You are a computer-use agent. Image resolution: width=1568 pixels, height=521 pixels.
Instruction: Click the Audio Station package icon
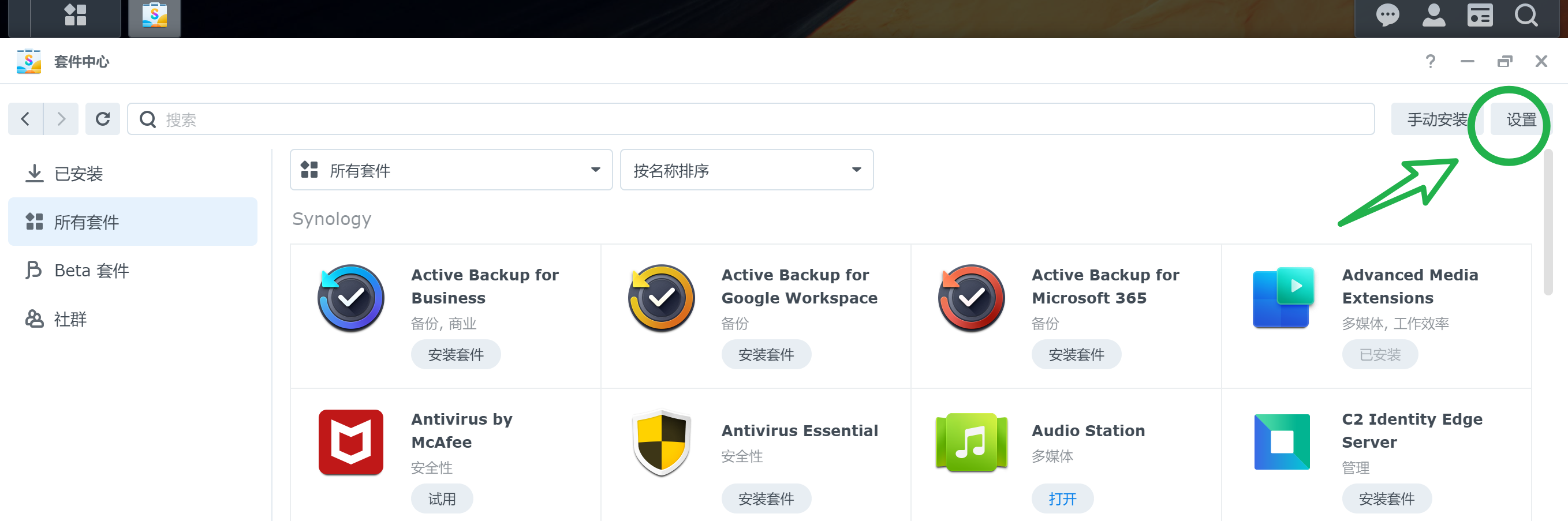coord(971,443)
